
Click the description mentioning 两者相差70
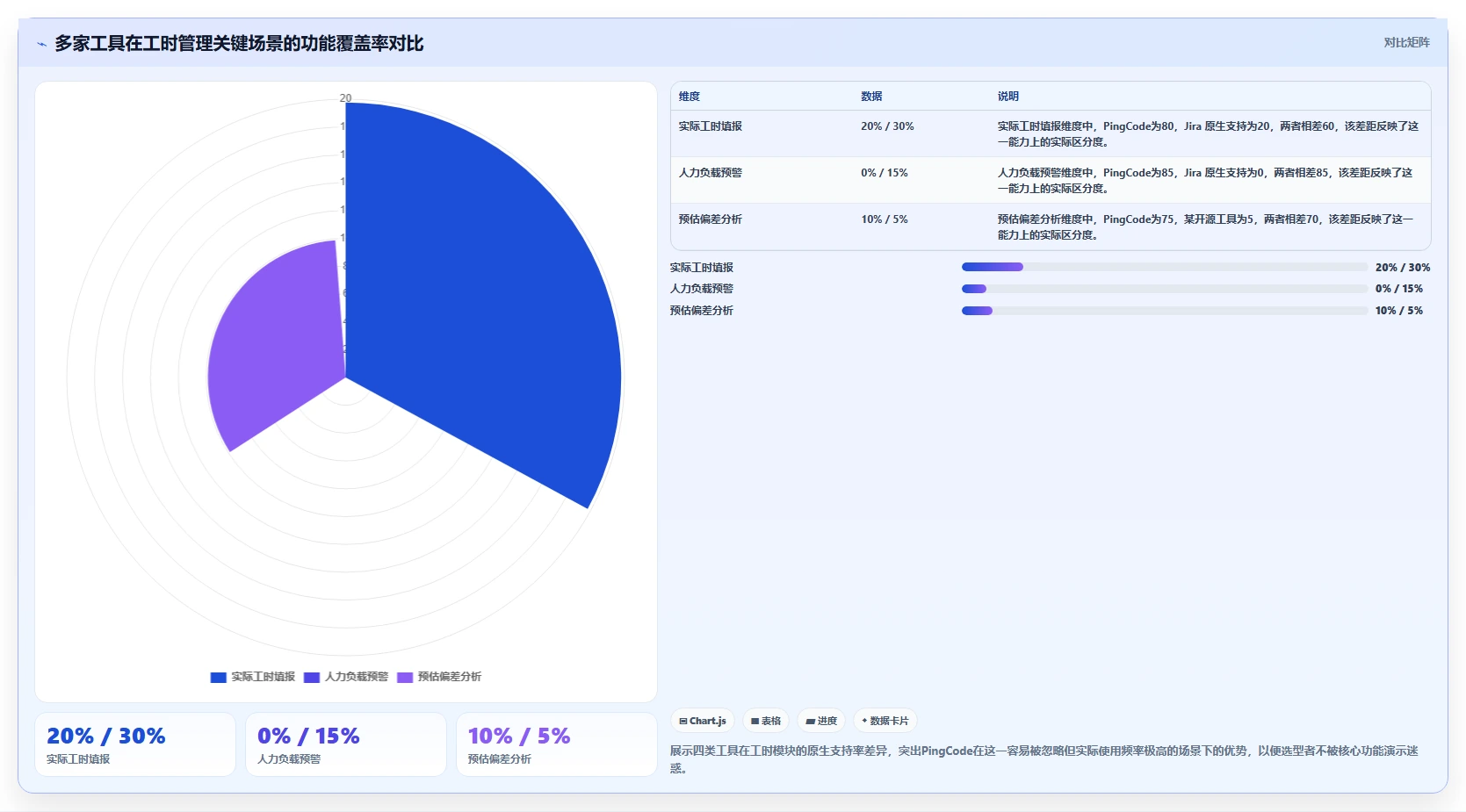1205,226
